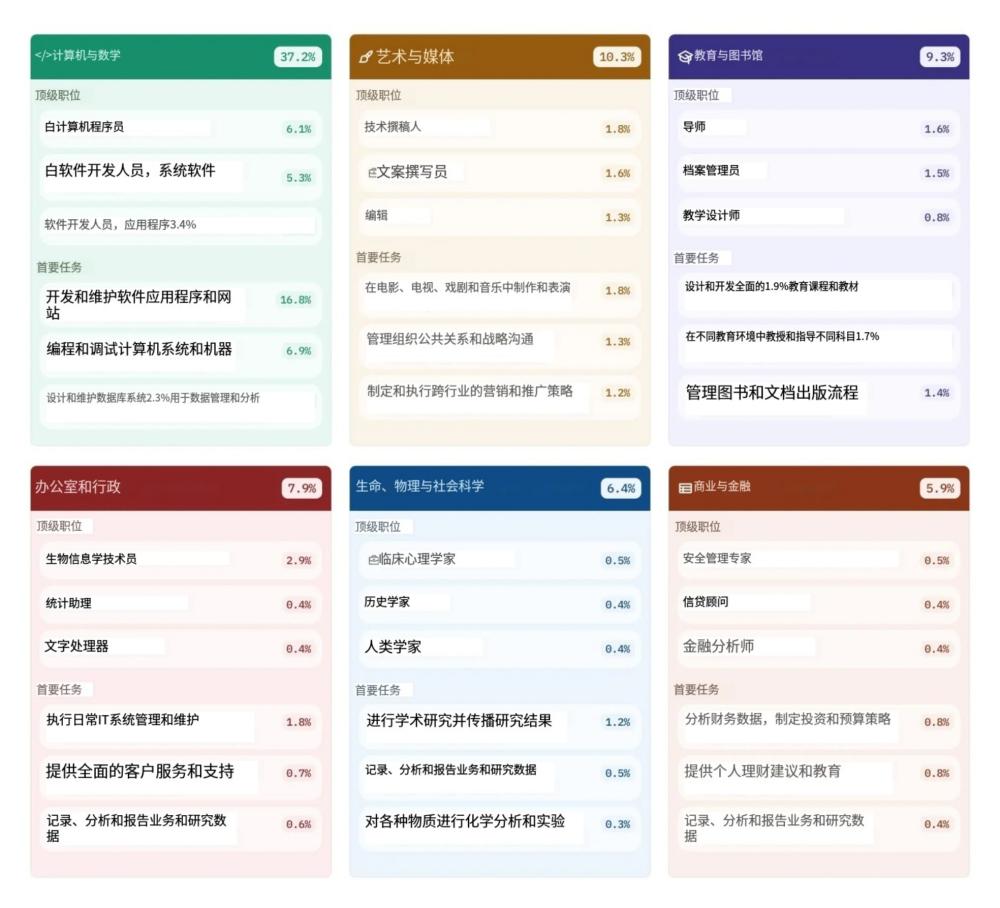
Task: Click the 37.2% badge
Action: pos(298,57)
